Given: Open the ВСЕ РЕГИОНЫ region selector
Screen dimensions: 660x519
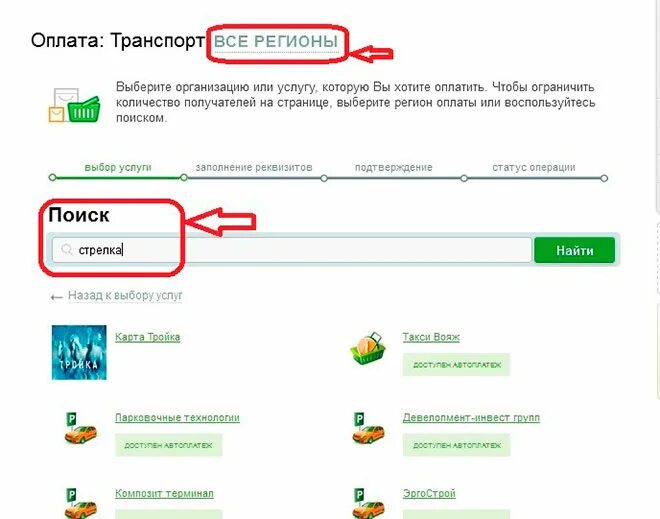Looking at the screenshot, I should coord(276,42).
